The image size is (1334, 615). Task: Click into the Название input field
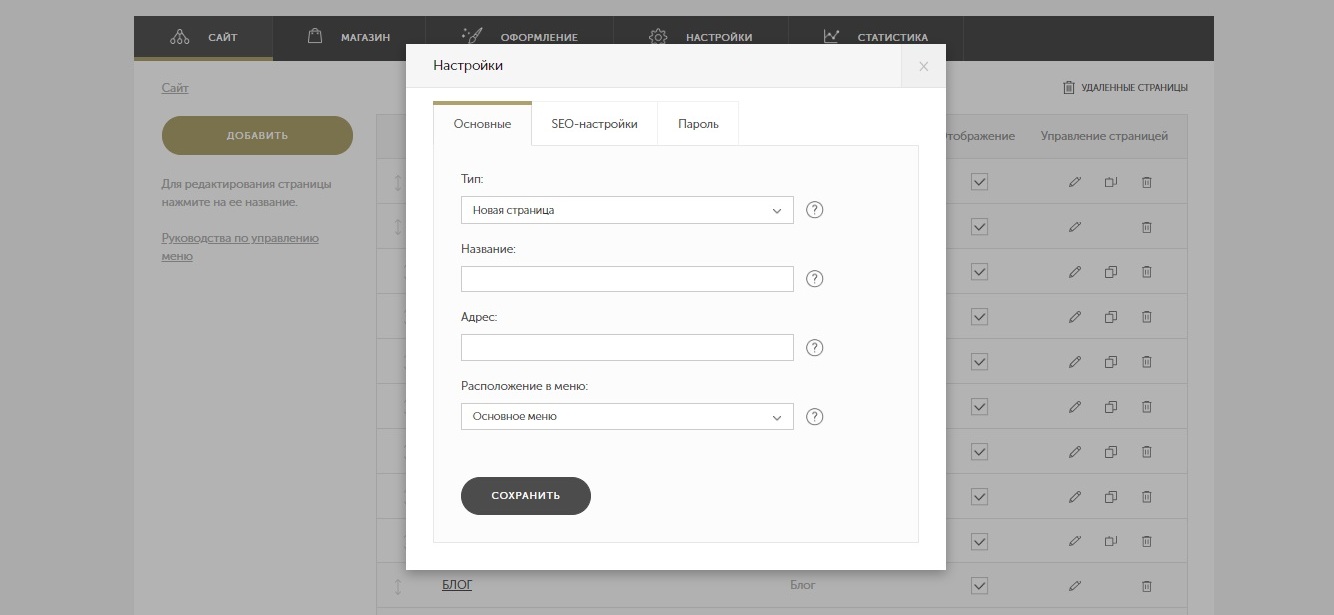(627, 279)
